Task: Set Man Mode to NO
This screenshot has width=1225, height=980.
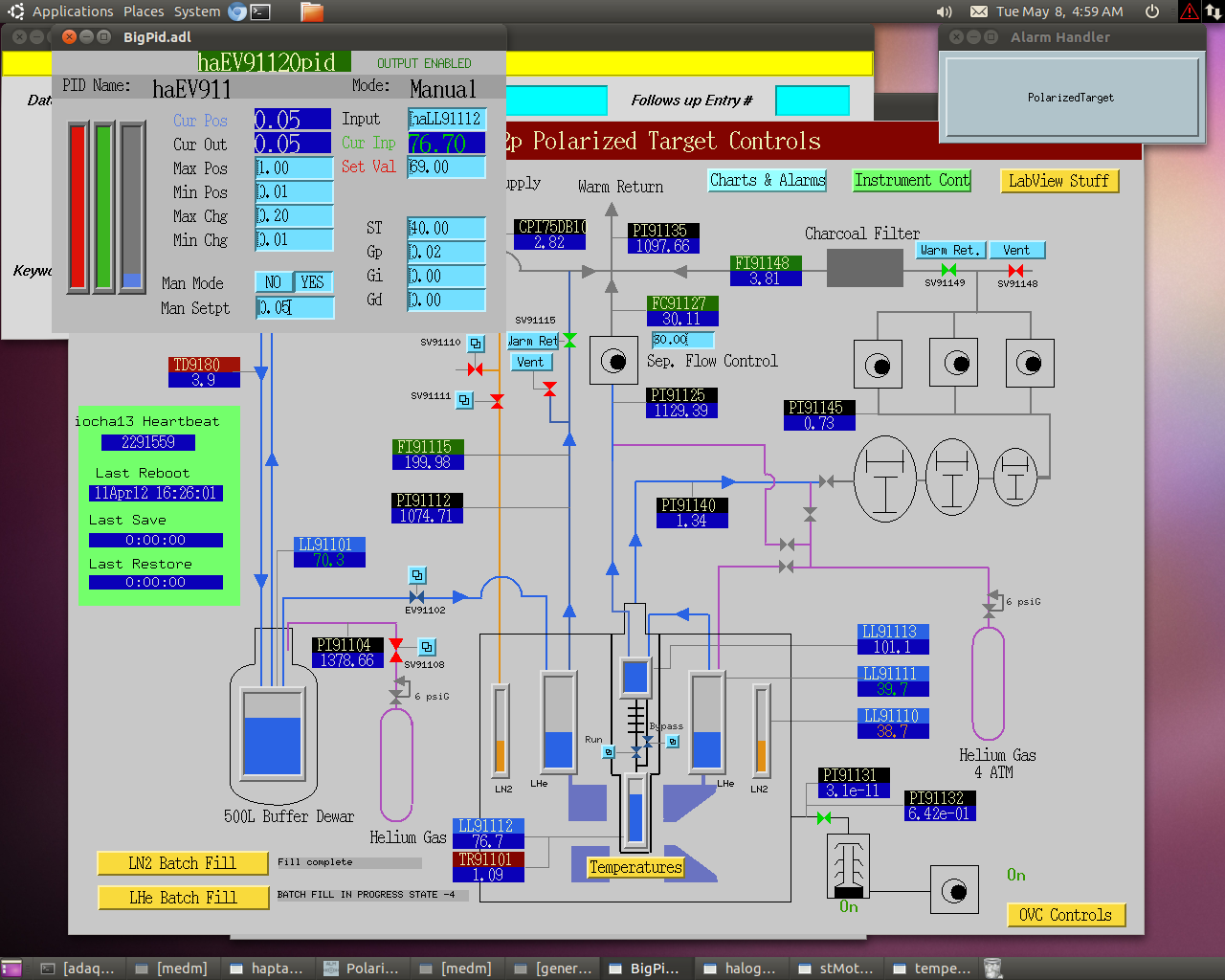Action: coord(274,282)
